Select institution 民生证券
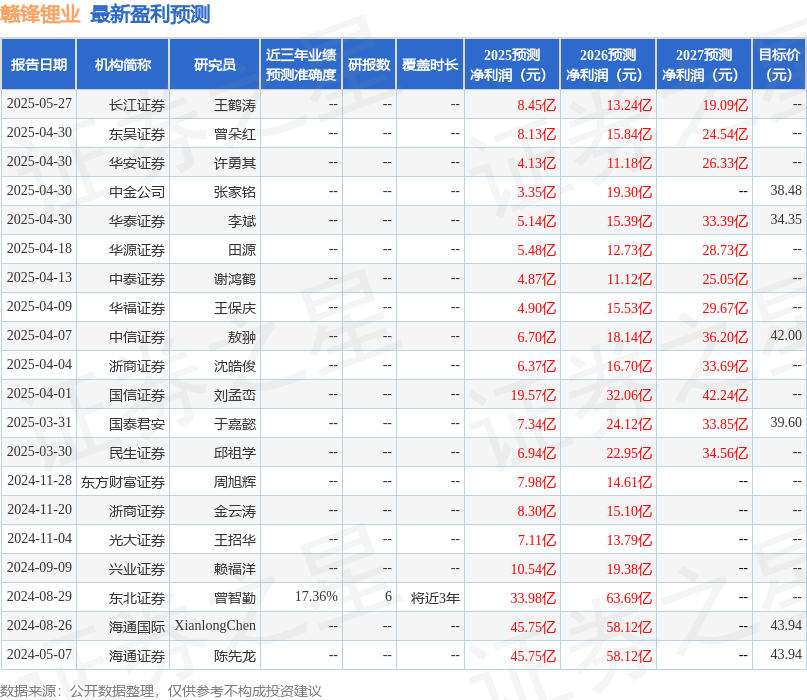 (137, 453)
